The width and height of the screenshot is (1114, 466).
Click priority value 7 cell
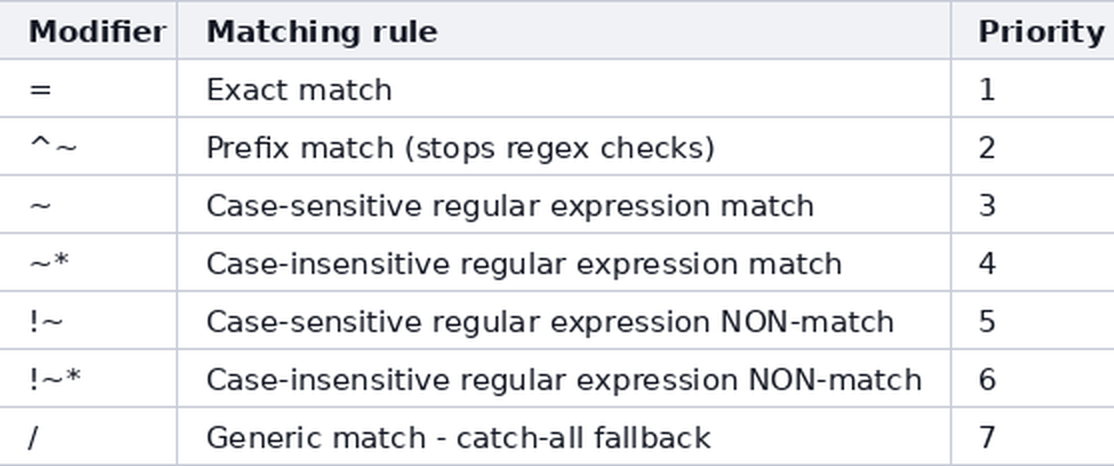click(1032, 437)
